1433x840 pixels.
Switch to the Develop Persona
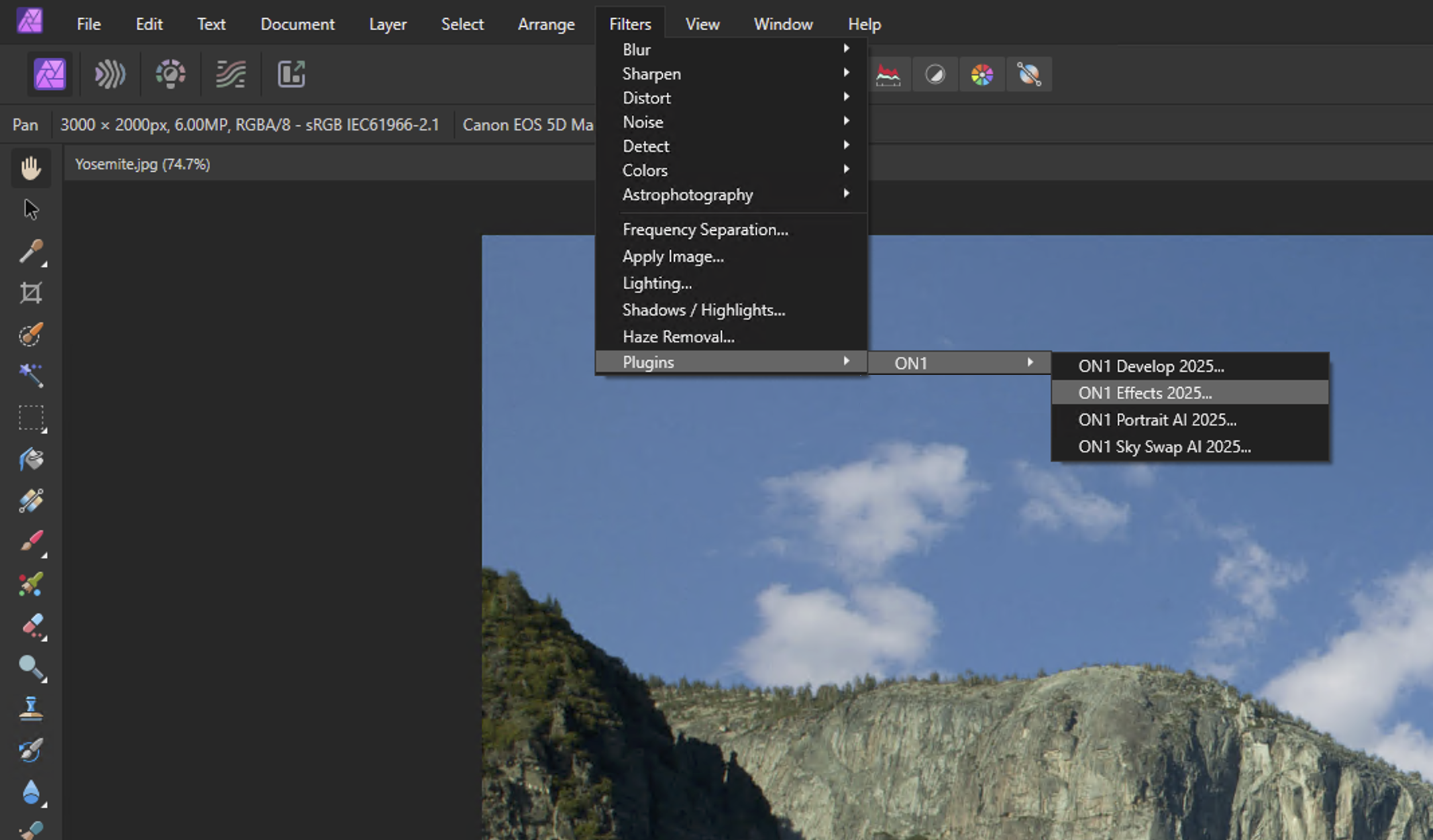coord(170,74)
